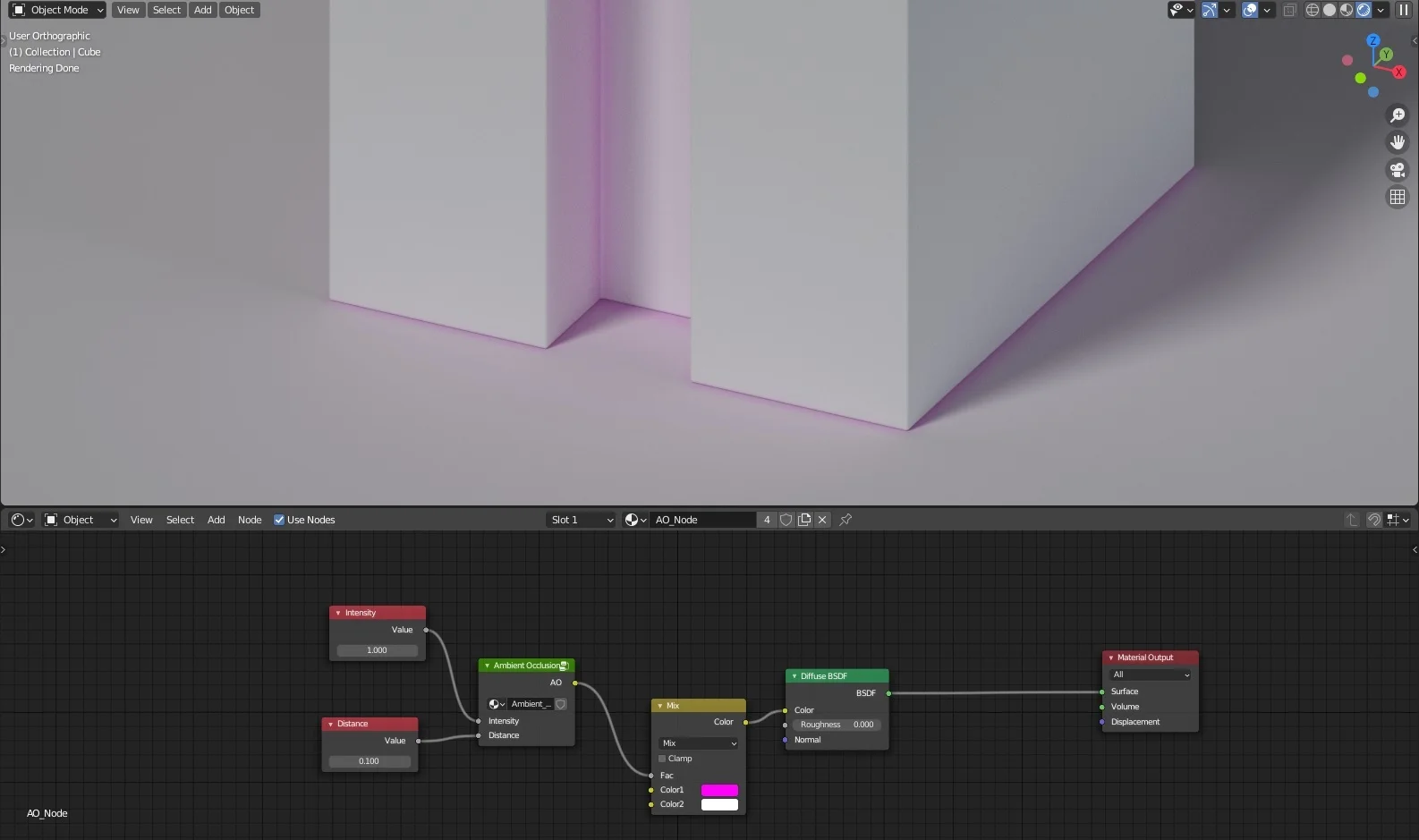Open the gizmo options dropdown arrow
The height and width of the screenshot is (840, 1419).
[1227, 10]
